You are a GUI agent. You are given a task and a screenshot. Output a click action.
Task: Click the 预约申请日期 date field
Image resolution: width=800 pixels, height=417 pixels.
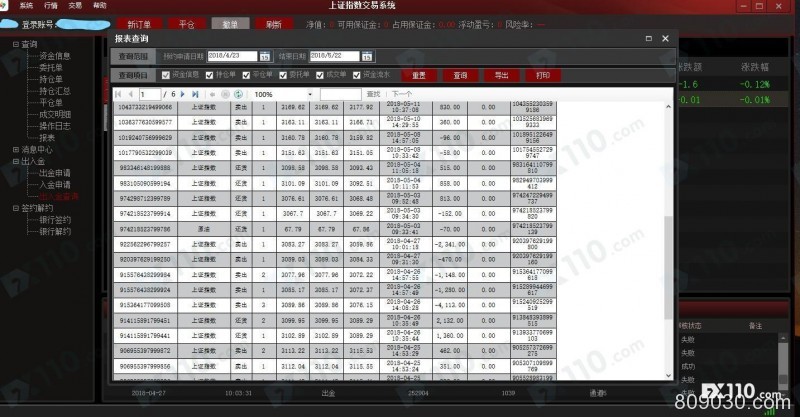click(232, 56)
